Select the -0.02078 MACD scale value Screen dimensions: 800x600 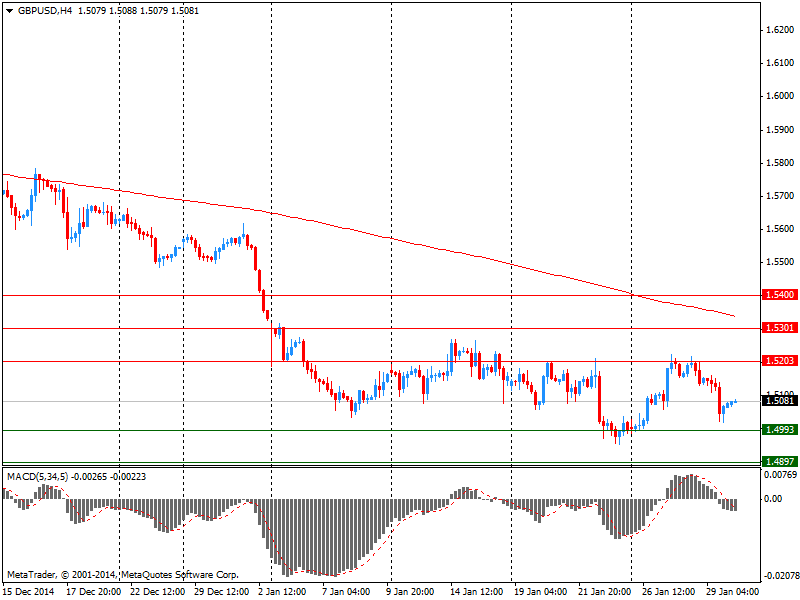pyautogui.click(x=780, y=576)
